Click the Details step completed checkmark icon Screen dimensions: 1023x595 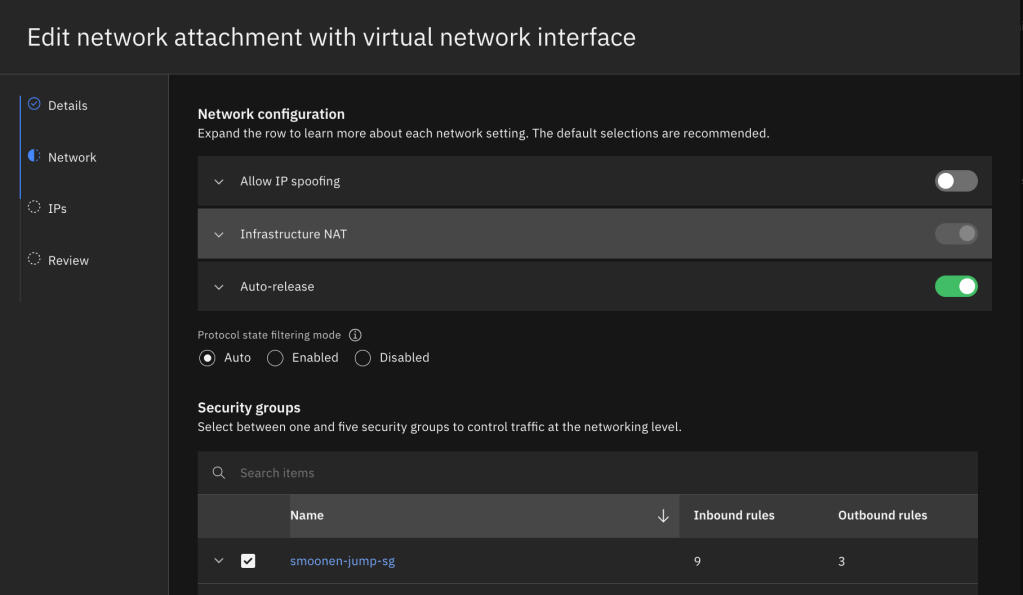[x=34, y=104]
